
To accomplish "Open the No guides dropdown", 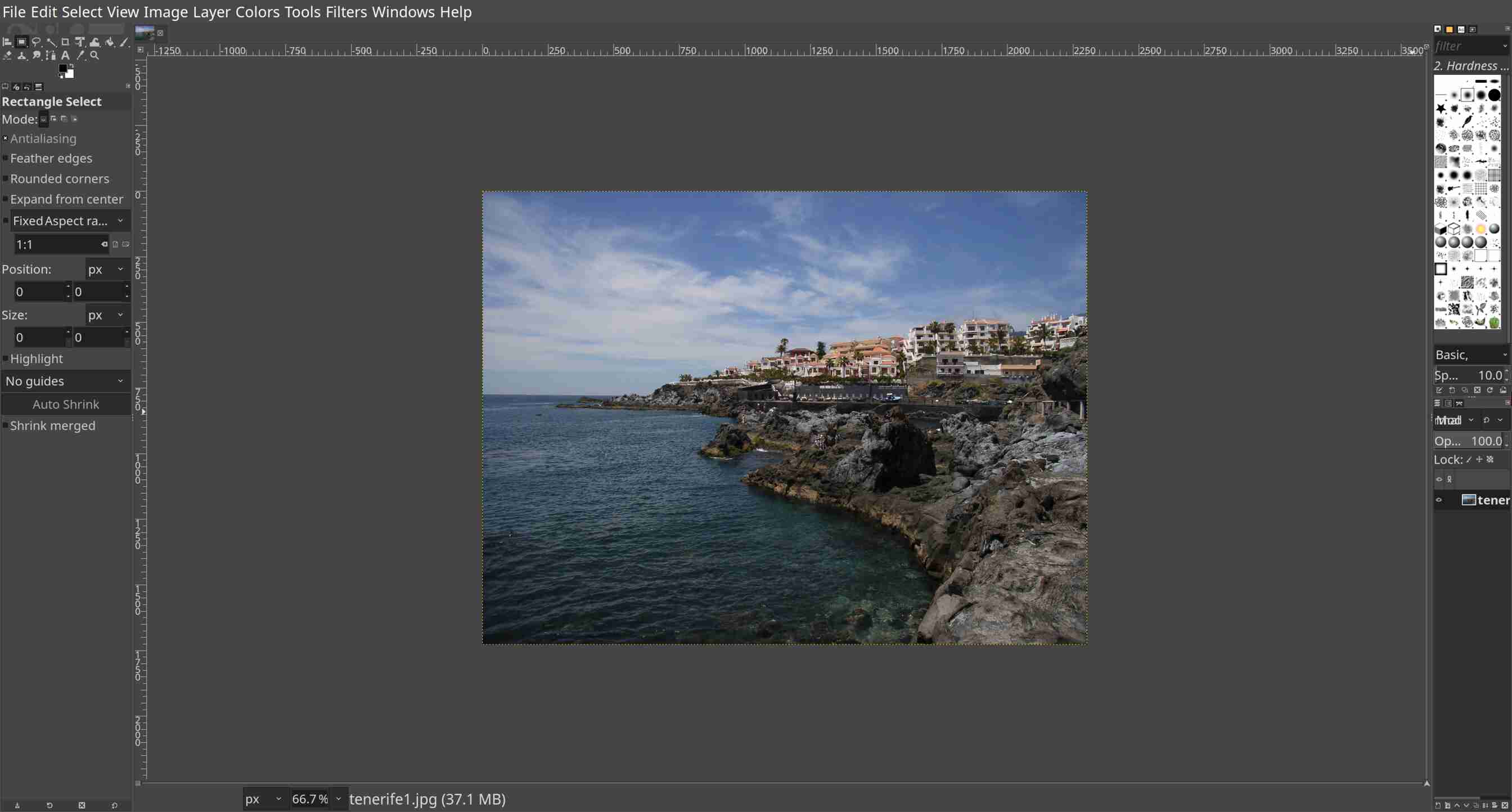I will pyautogui.click(x=66, y=381).
